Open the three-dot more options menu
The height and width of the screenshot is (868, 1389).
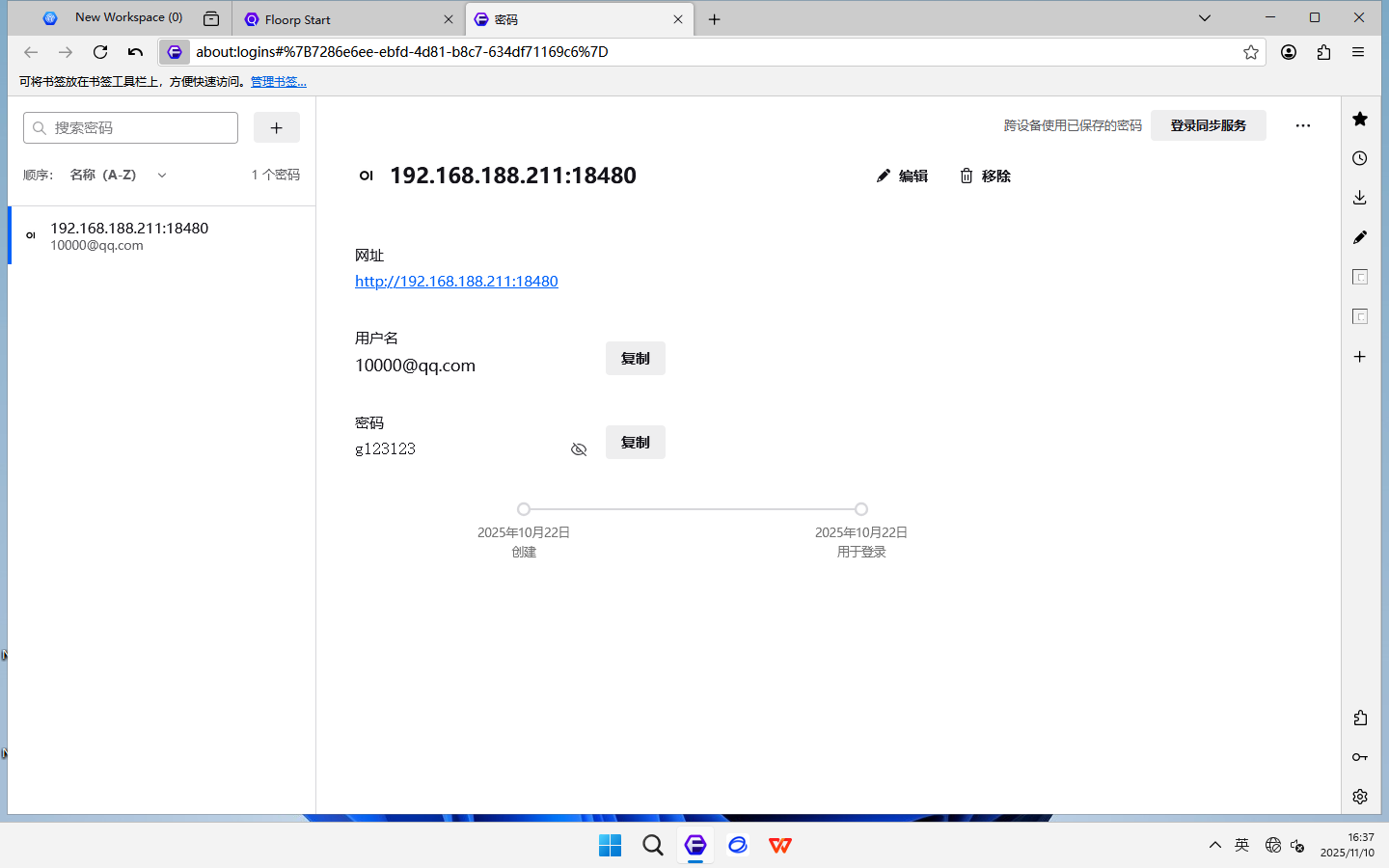click(x=1303, y=125)
